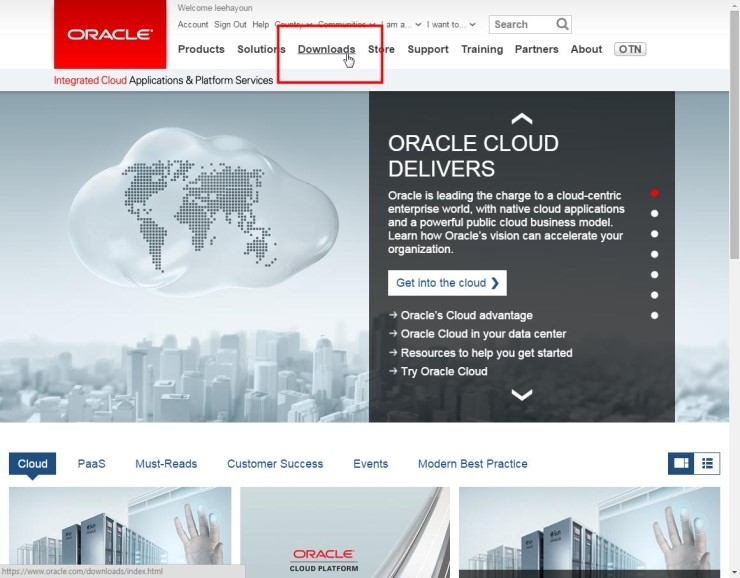Click the Oracle logo
The height and width of the screenshot is (578, 740).
(x=110, y=34)
